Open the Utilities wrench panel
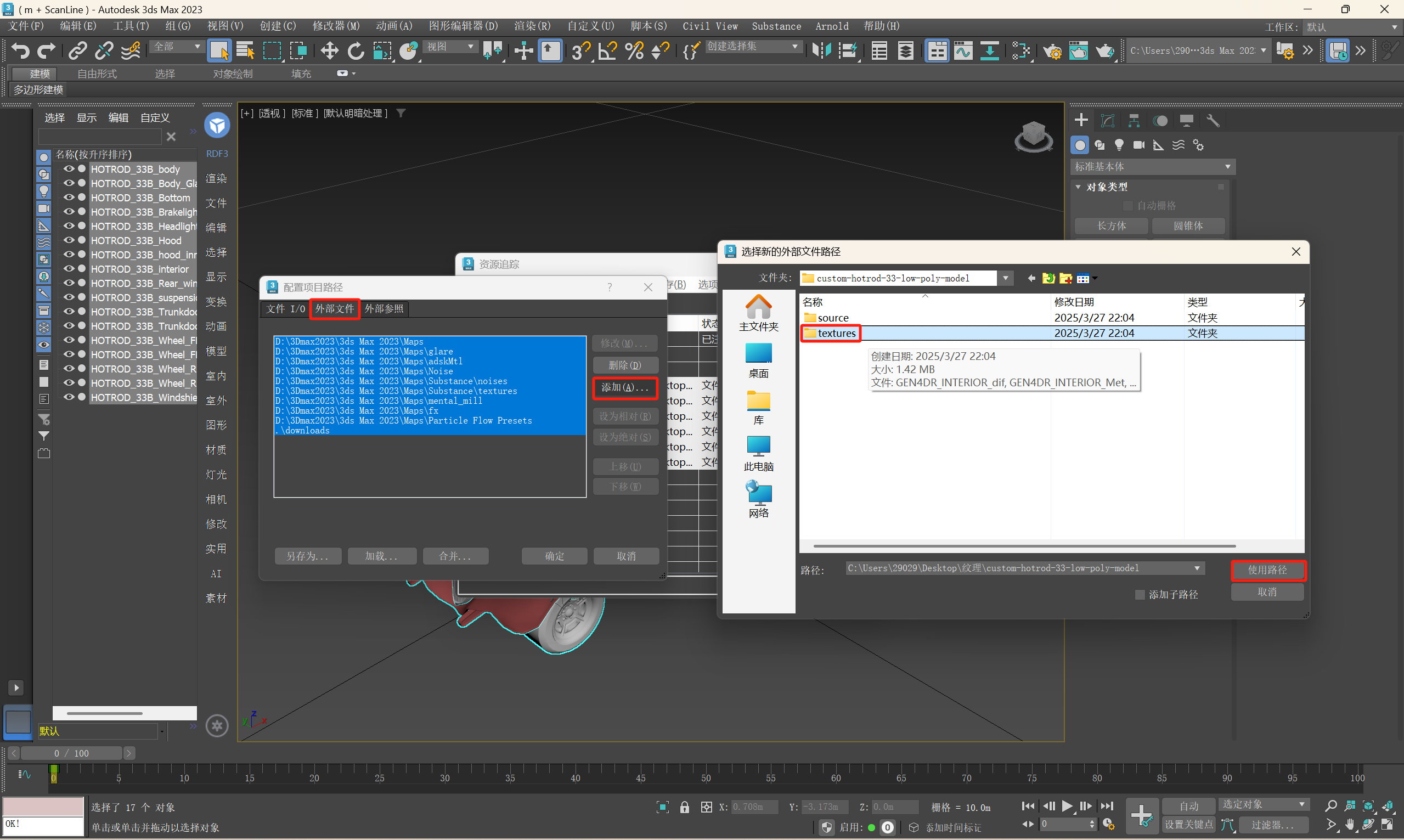The width and height of the screenshot is (1404, 840). [x=1212, y=120]
